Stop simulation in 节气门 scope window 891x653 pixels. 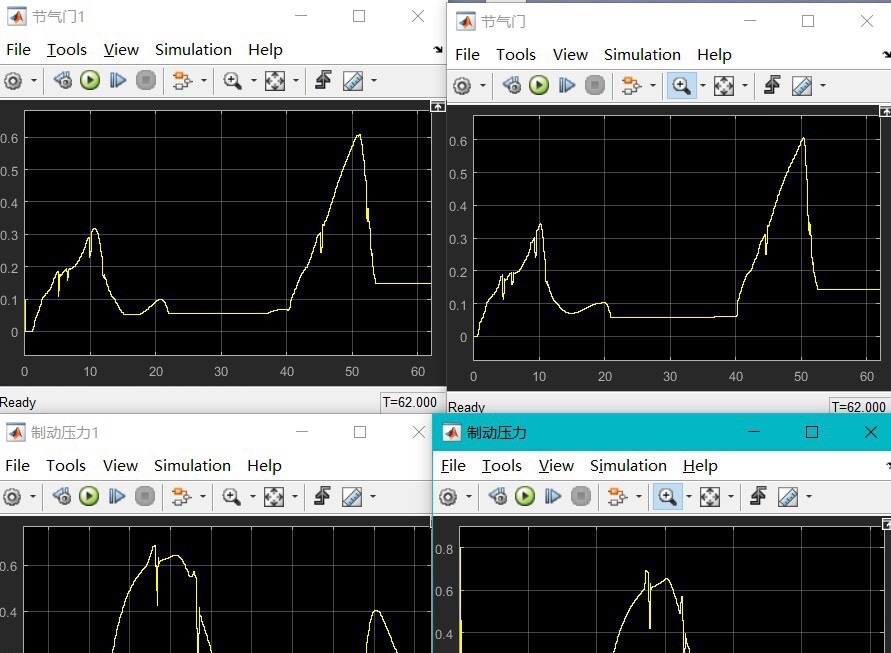(595, 85)
